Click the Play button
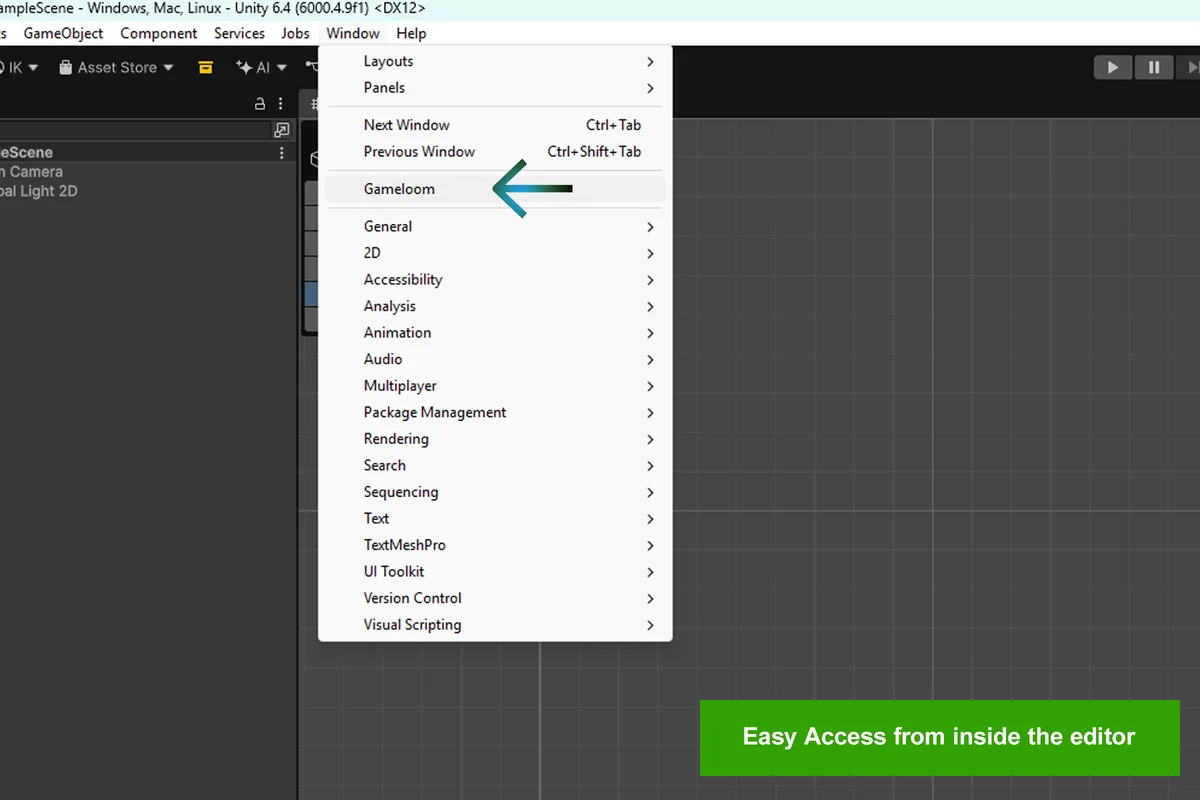 coord(1112,67)
